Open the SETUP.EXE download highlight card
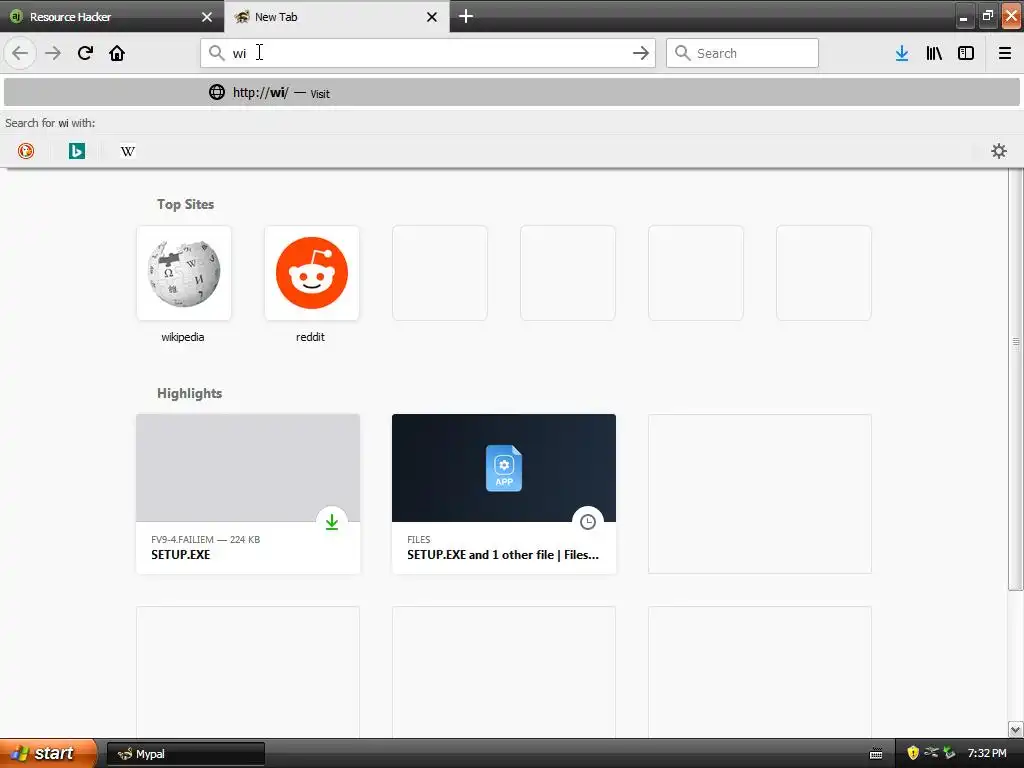This screenshot has width=1024, height=768. point(248,494)
